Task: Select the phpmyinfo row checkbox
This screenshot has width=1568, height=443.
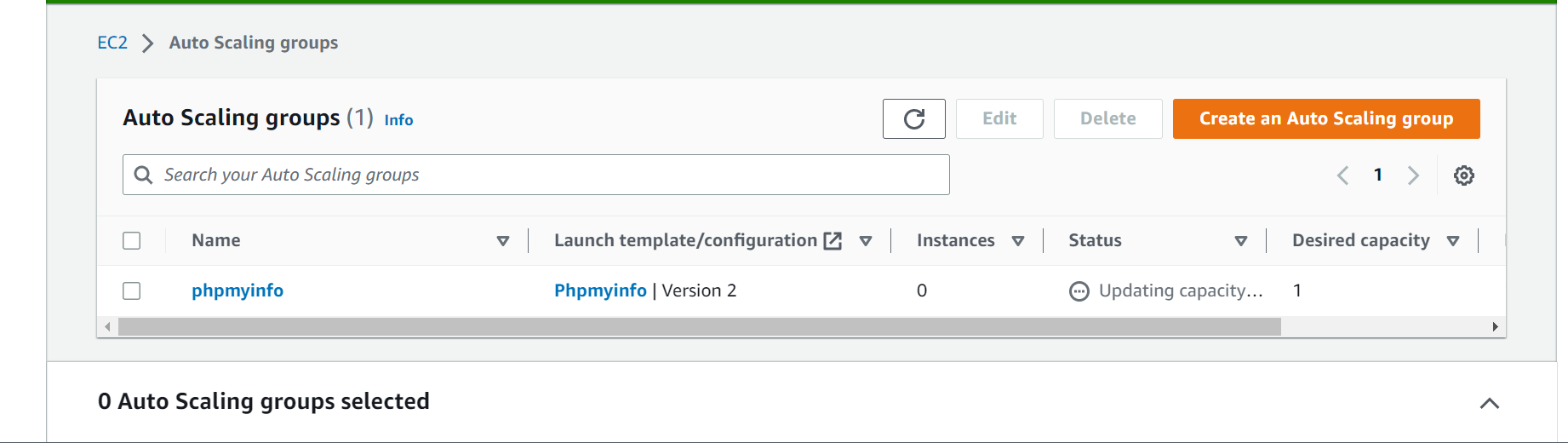Action: point(132,291)
